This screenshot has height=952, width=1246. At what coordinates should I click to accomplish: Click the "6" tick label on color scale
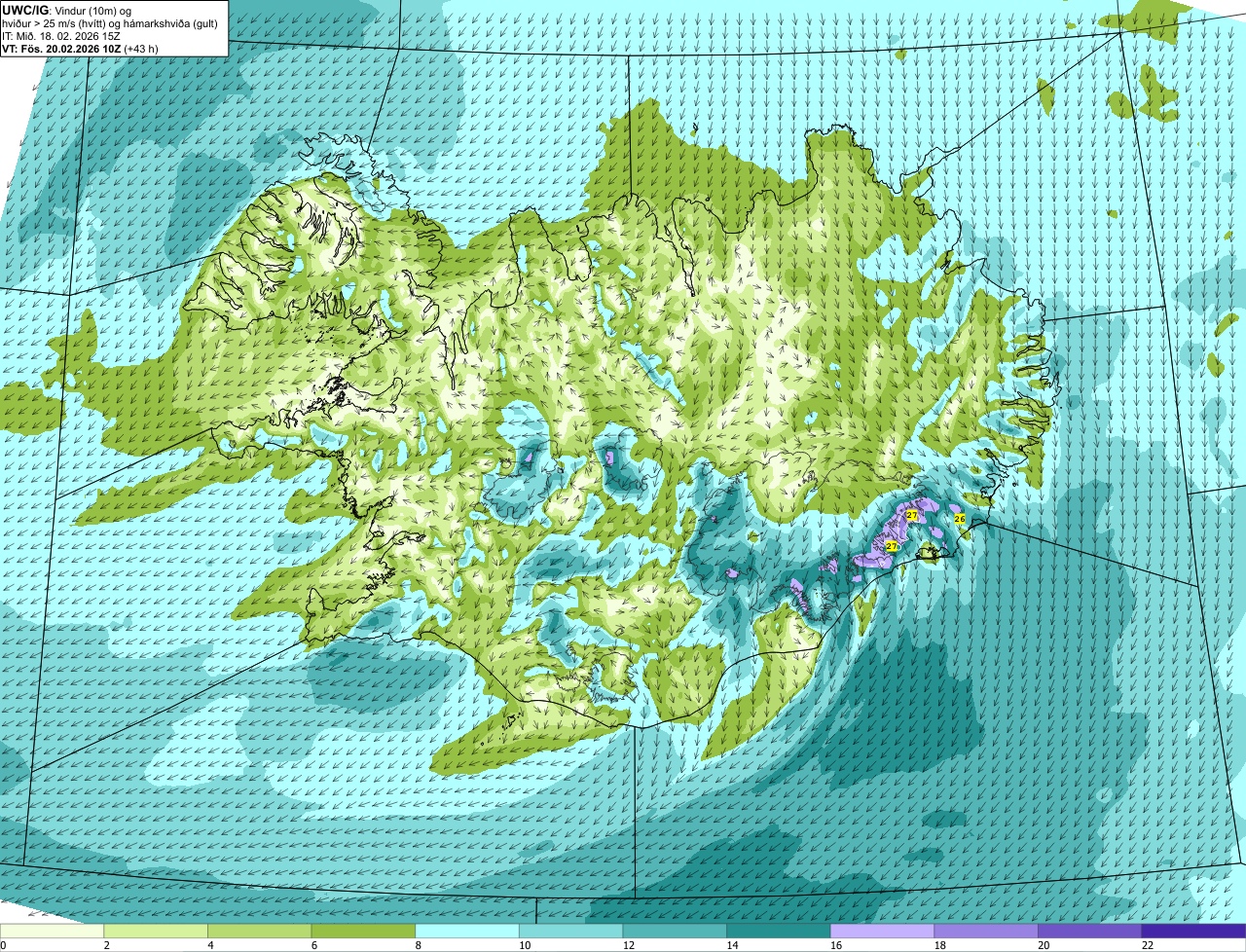click(314, 945)
